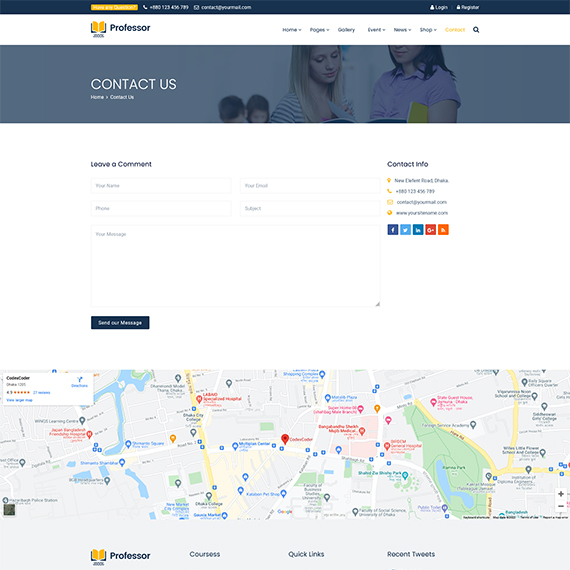Open the LinkedIn social icon
This screenshot has width=570, height=570.
[418, 230]
